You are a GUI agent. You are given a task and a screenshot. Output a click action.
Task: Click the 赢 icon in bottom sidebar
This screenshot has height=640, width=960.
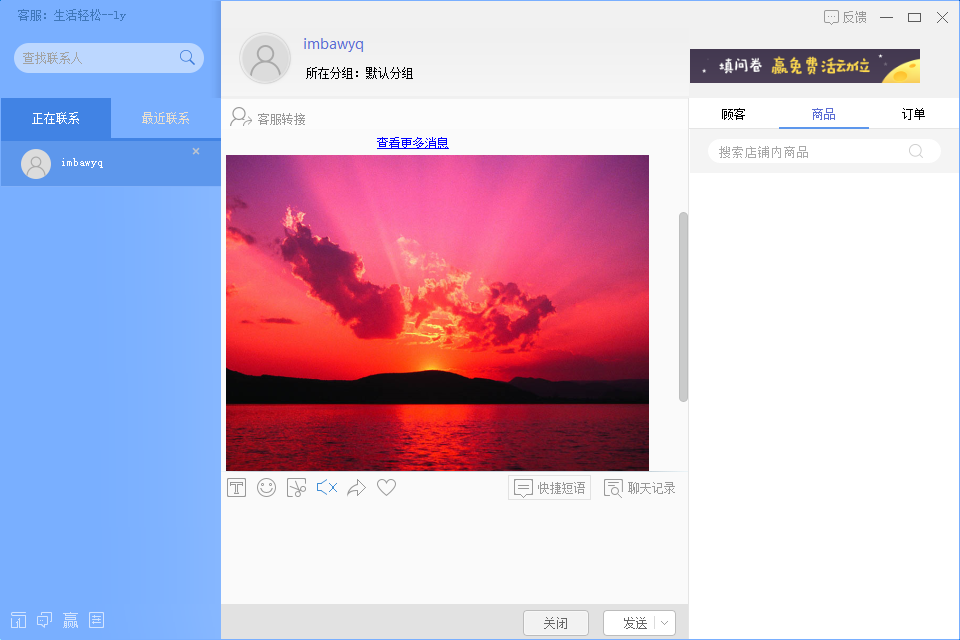pyautogui.click(x=70, y=619)
